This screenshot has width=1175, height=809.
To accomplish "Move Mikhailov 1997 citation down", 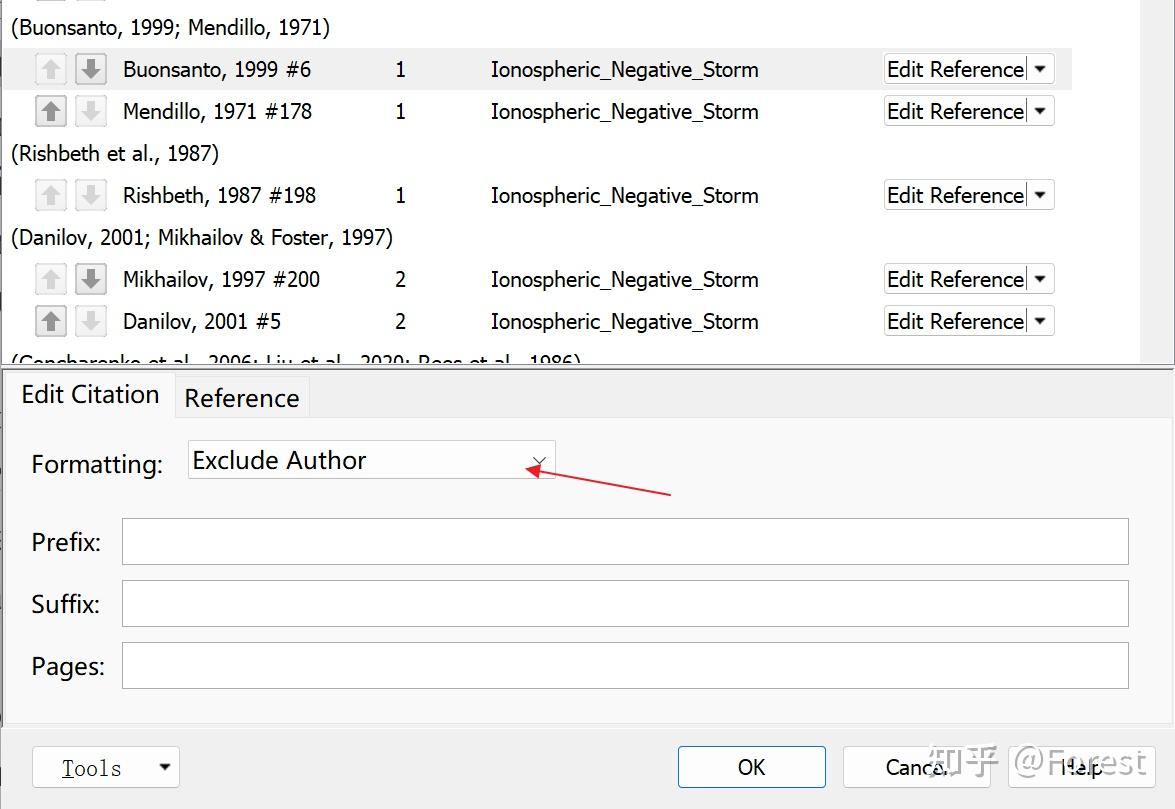I will click(91, 279).
